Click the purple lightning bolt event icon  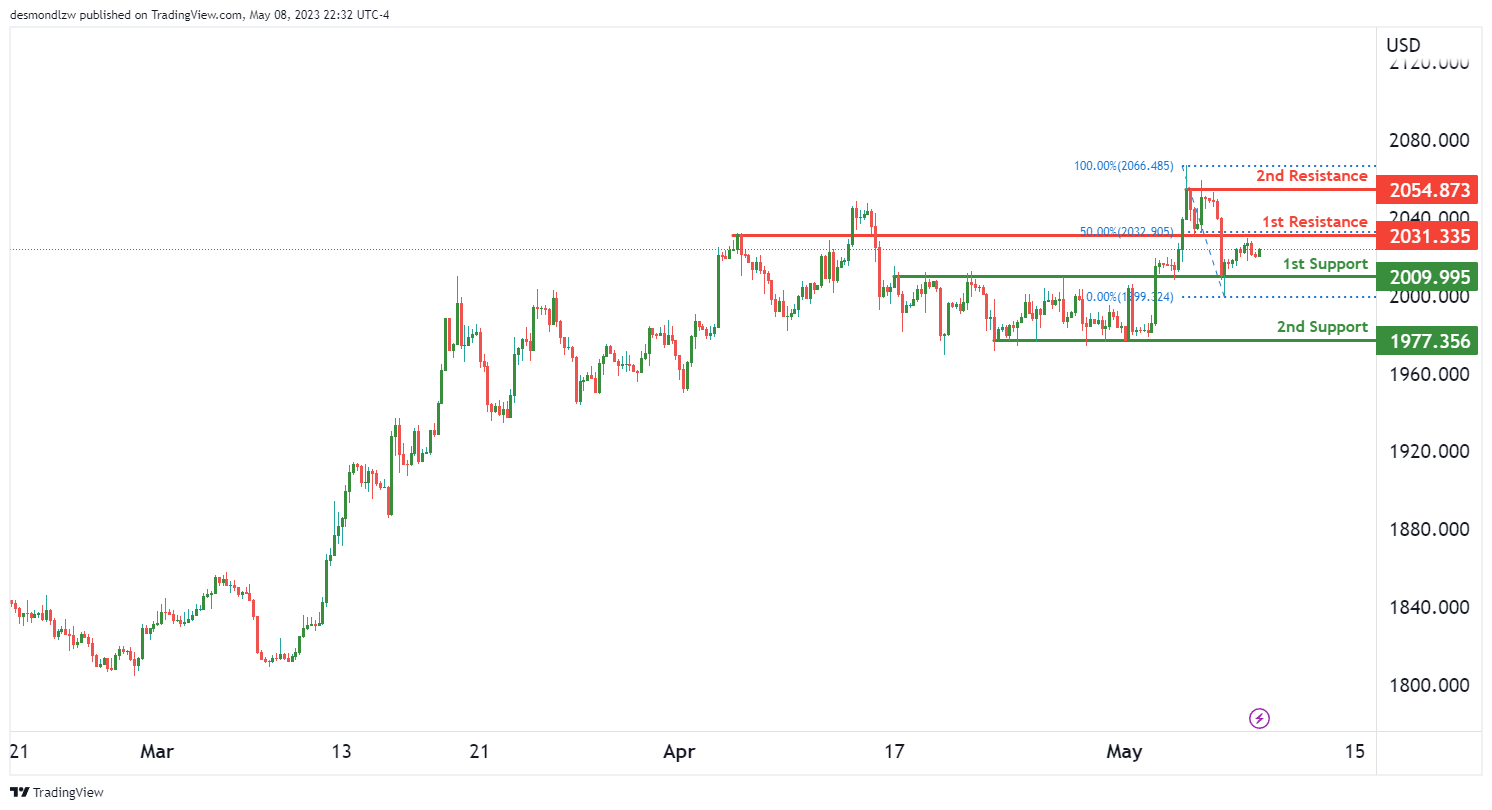click(x=1260, y=718)
